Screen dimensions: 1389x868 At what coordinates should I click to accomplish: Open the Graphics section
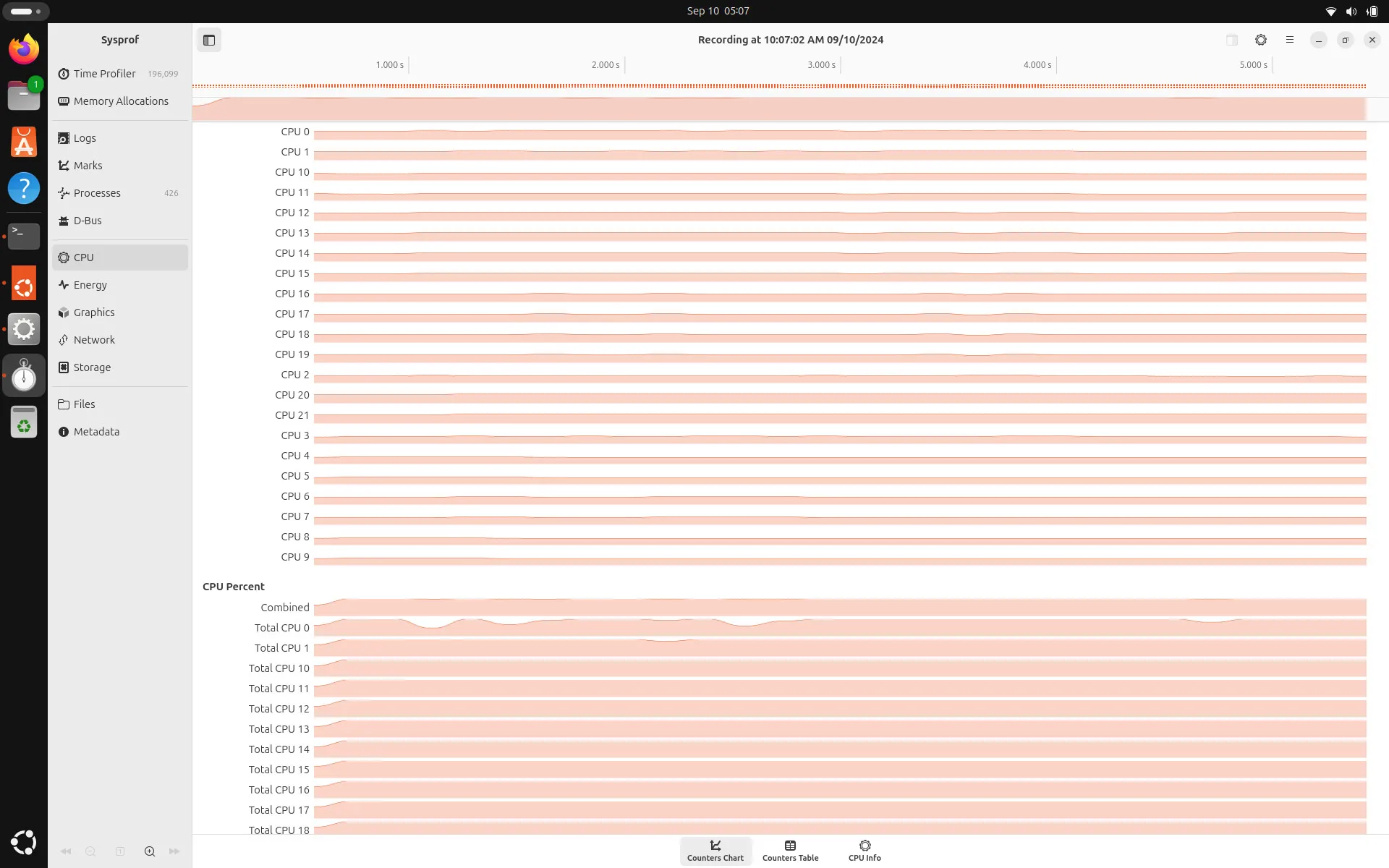pyautogui.click(x=120, y=312)
